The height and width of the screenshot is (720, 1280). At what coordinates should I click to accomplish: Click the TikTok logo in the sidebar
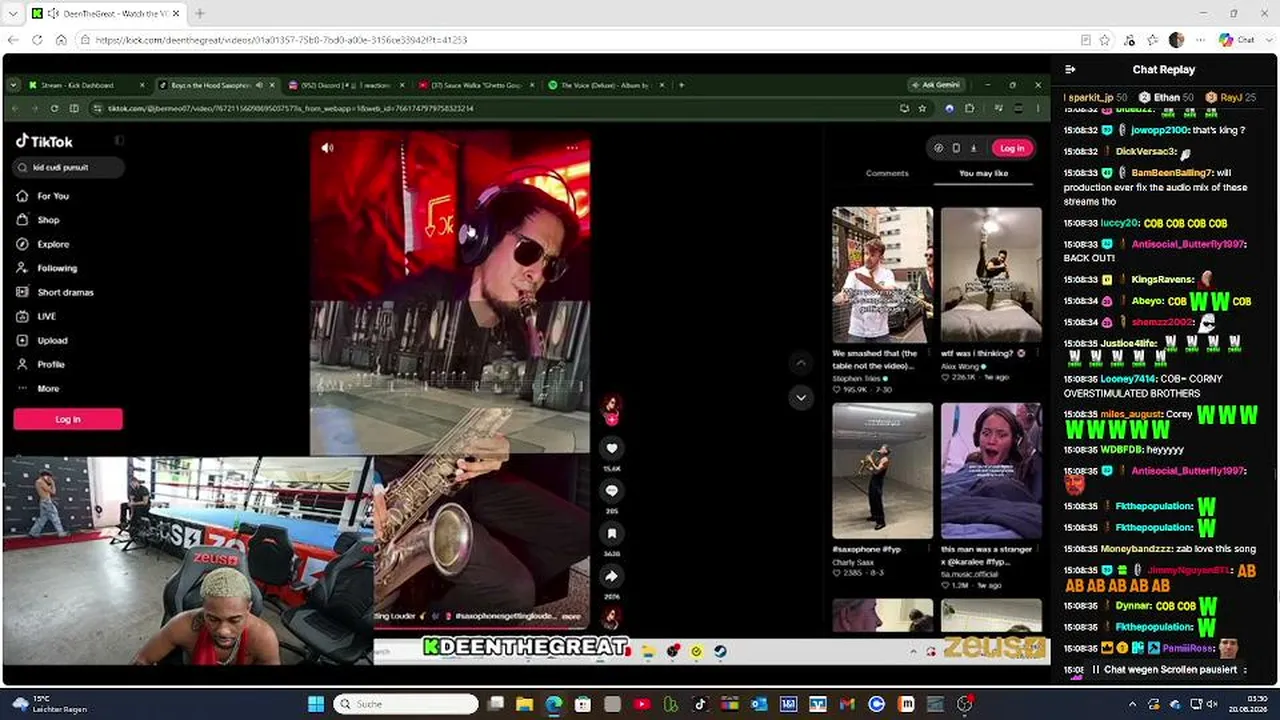(x=44, y=142)
